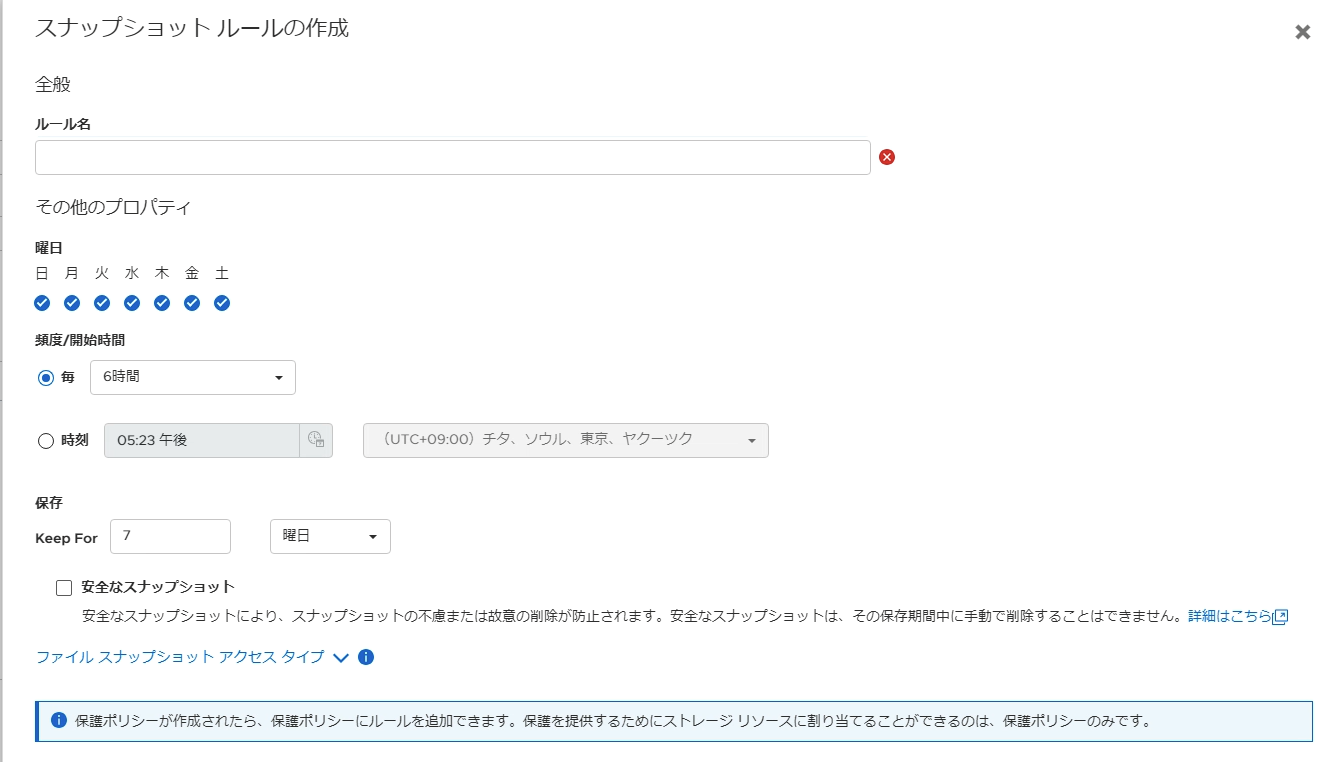Click the clock icon beside the time field

316,440
